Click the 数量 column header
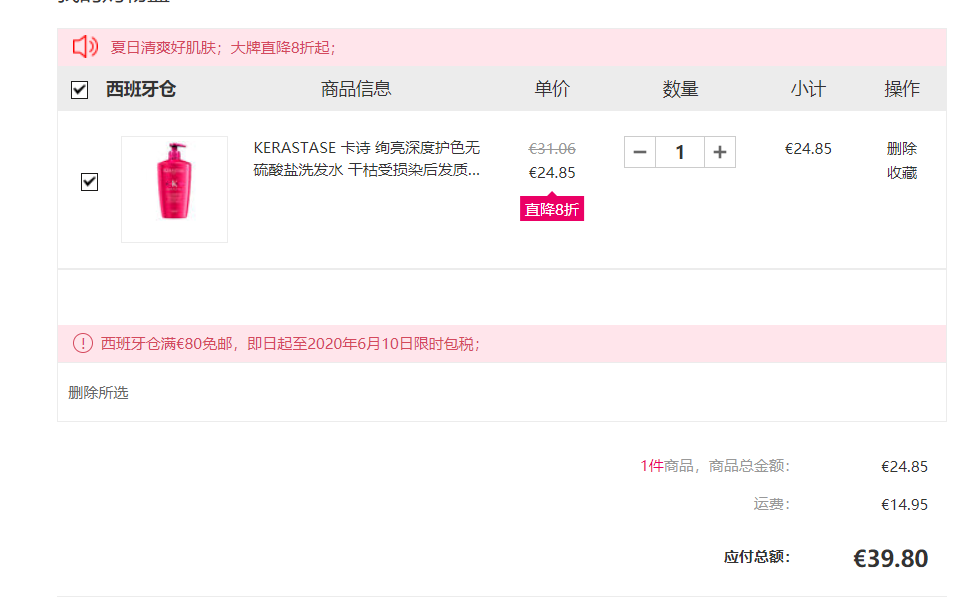This screenshot has height=600, width=962. point(680,89)
